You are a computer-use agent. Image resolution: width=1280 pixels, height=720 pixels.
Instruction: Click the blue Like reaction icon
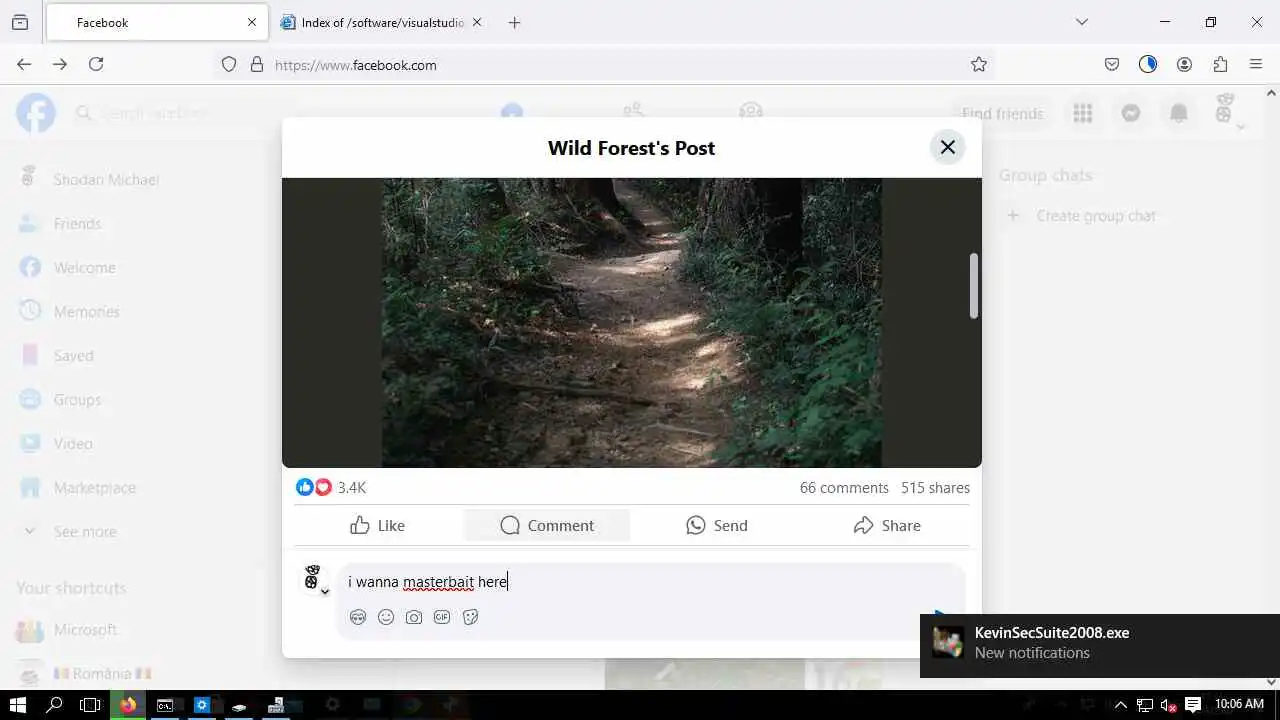305,487
